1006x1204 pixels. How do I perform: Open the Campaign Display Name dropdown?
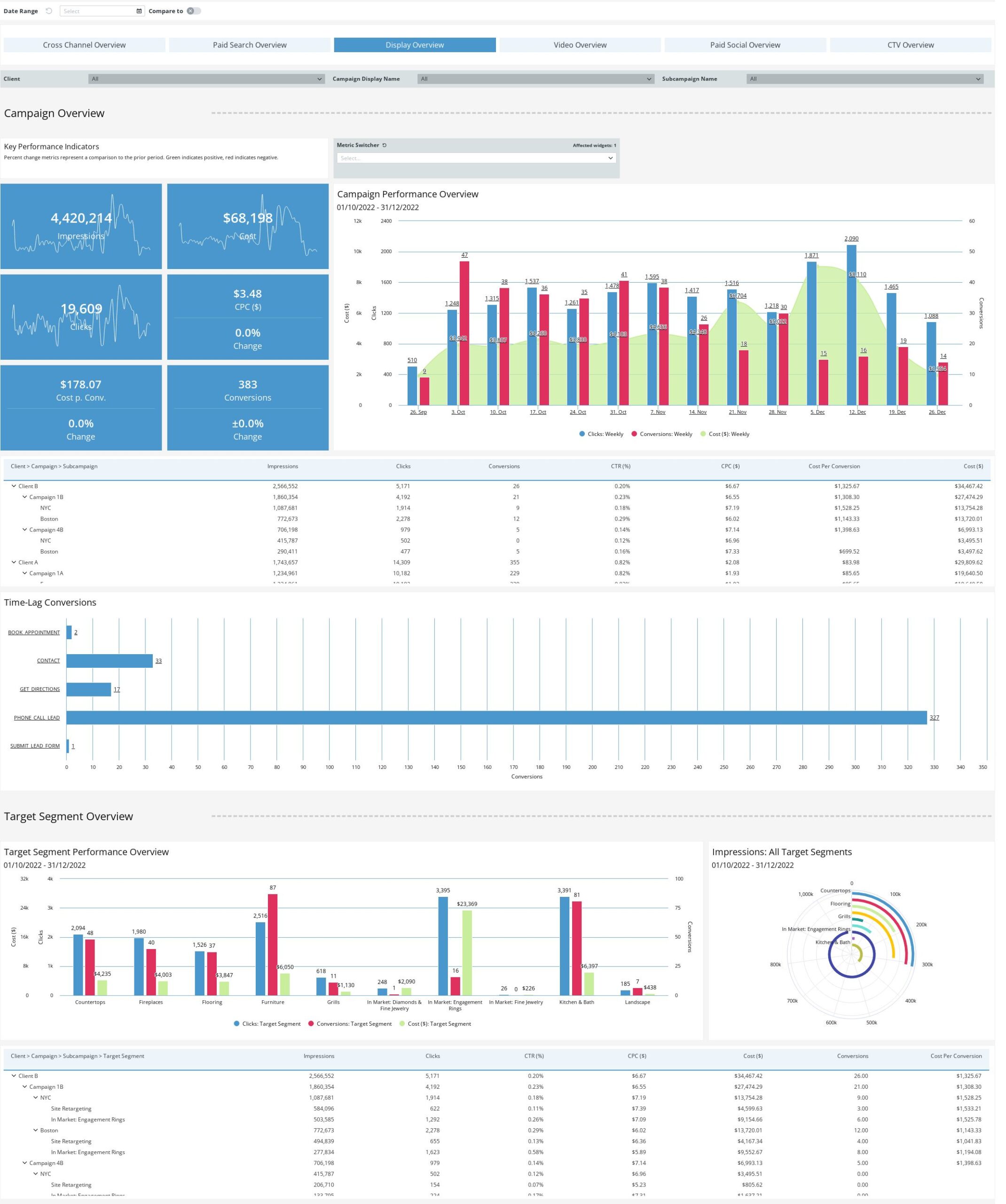pos(536,79)
